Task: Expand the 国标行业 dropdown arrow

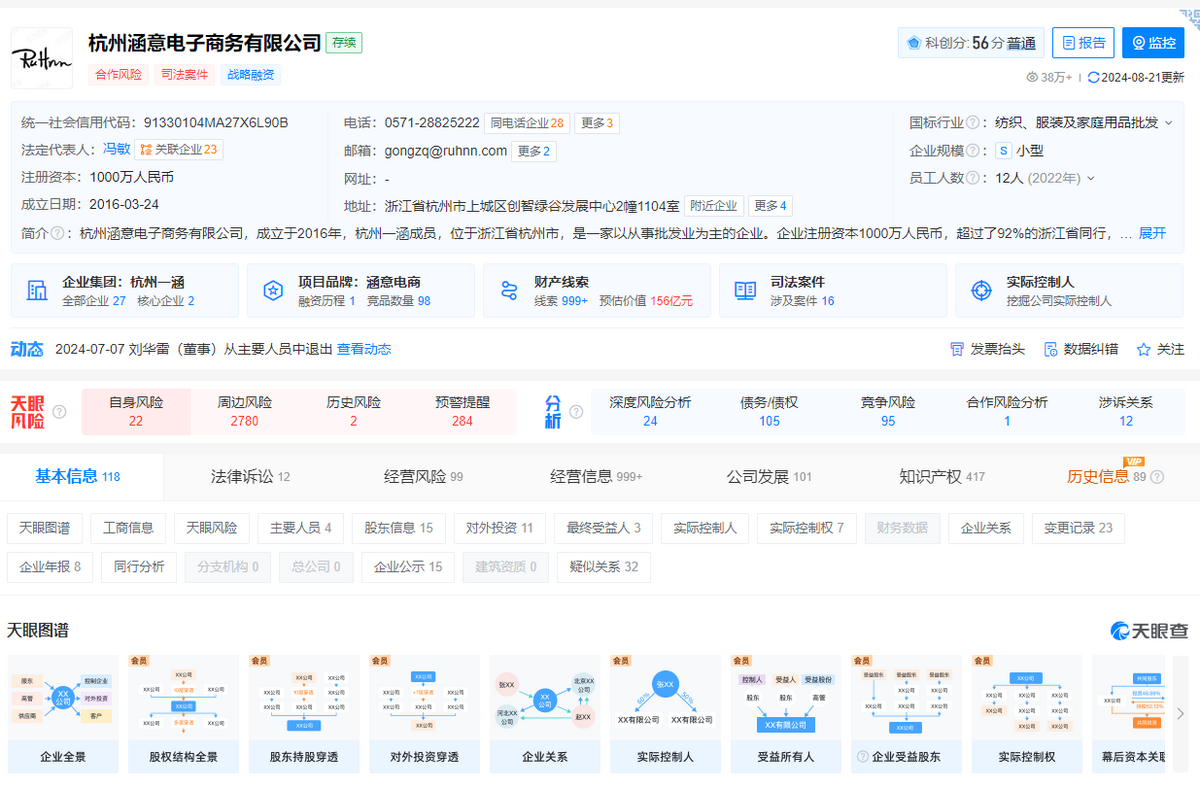Action: pos(1168,123)
